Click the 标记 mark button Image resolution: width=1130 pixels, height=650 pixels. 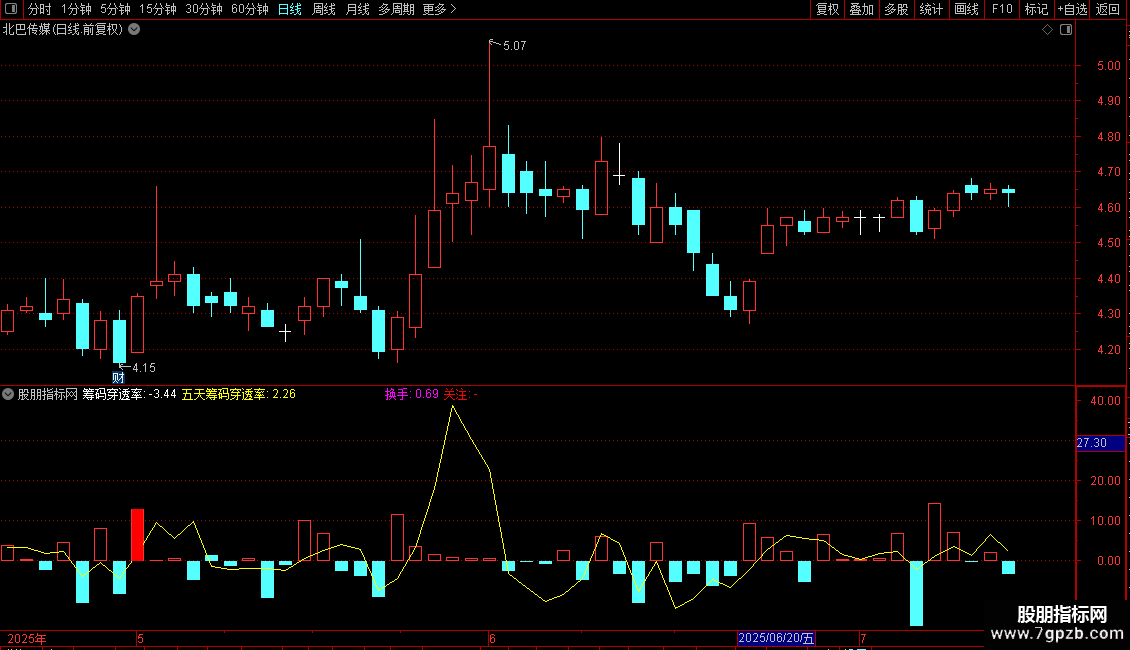pos(1036,9)
